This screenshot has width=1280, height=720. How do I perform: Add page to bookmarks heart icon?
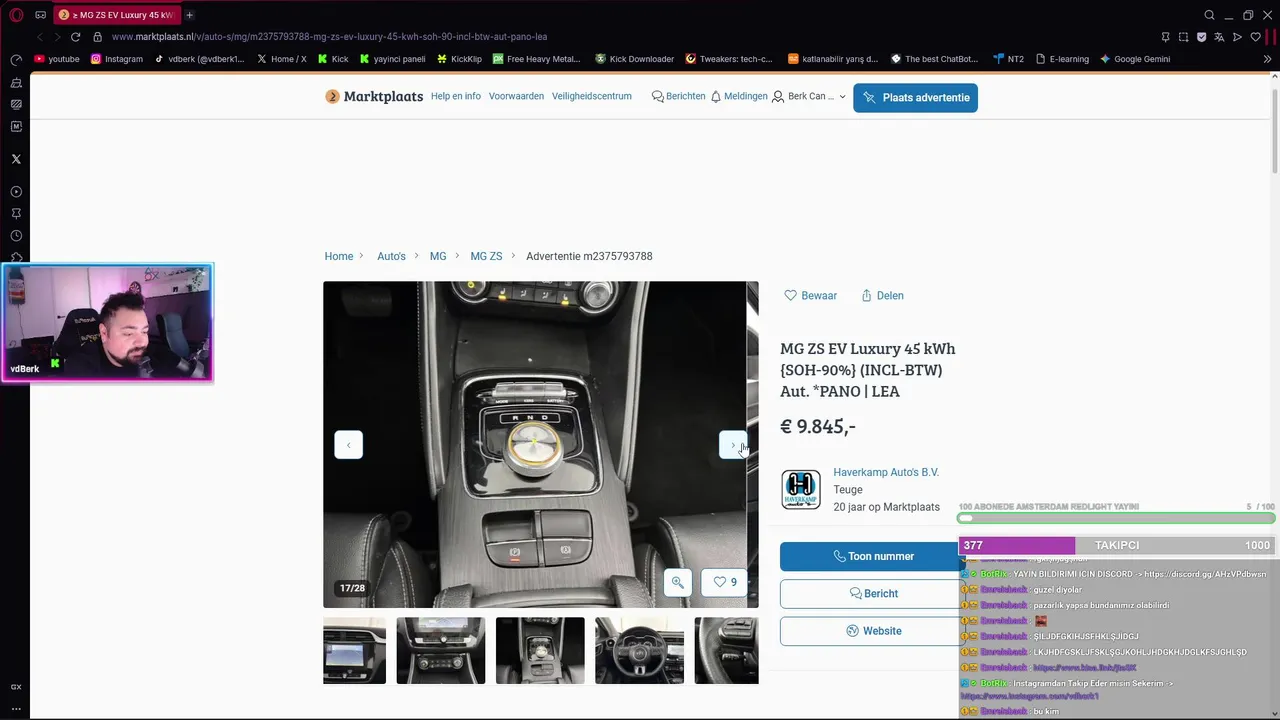coord(1255,37)
